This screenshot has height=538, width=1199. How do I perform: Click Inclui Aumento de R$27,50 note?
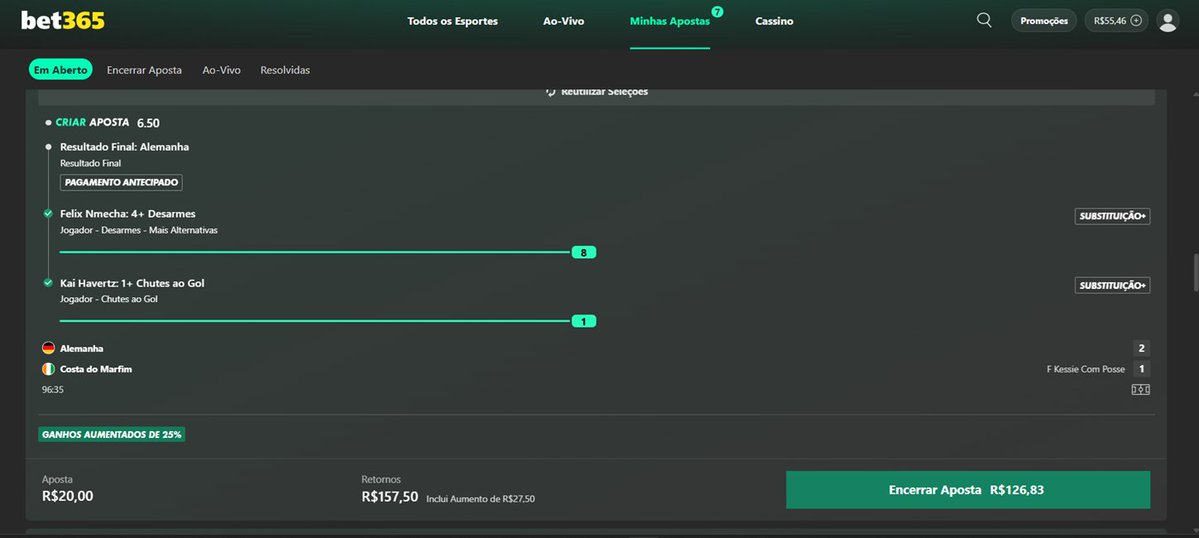[481, 499]
